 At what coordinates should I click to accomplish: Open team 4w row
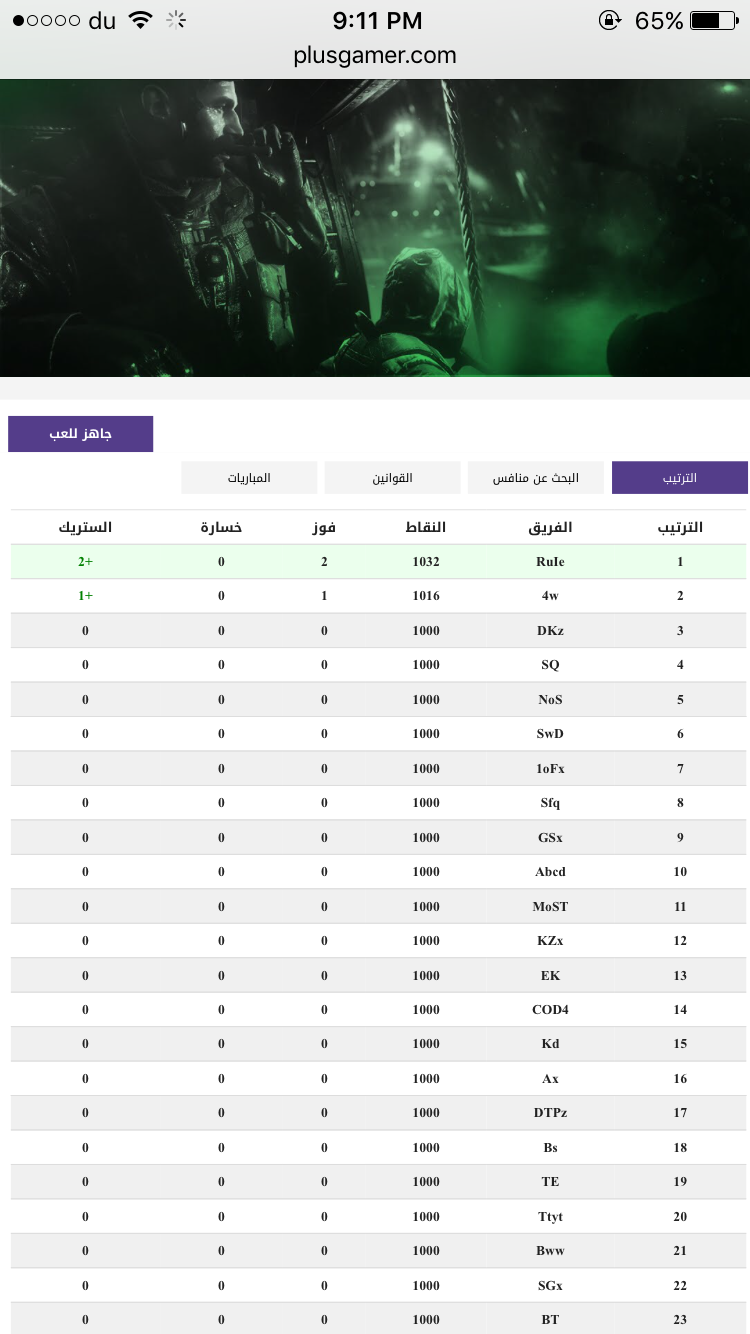(x=379, y=596)
